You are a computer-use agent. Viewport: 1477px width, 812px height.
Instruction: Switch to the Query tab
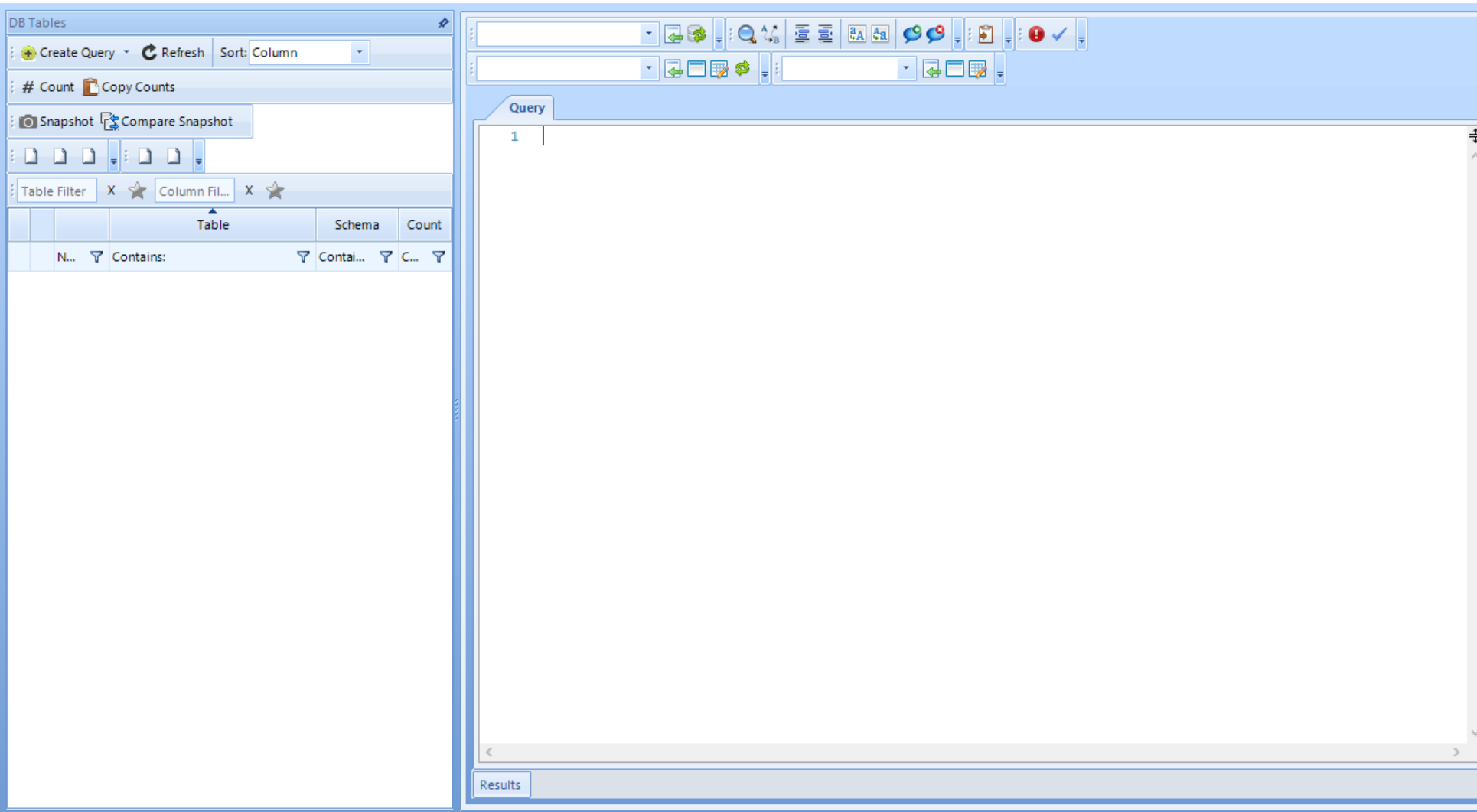pos(527,108)
